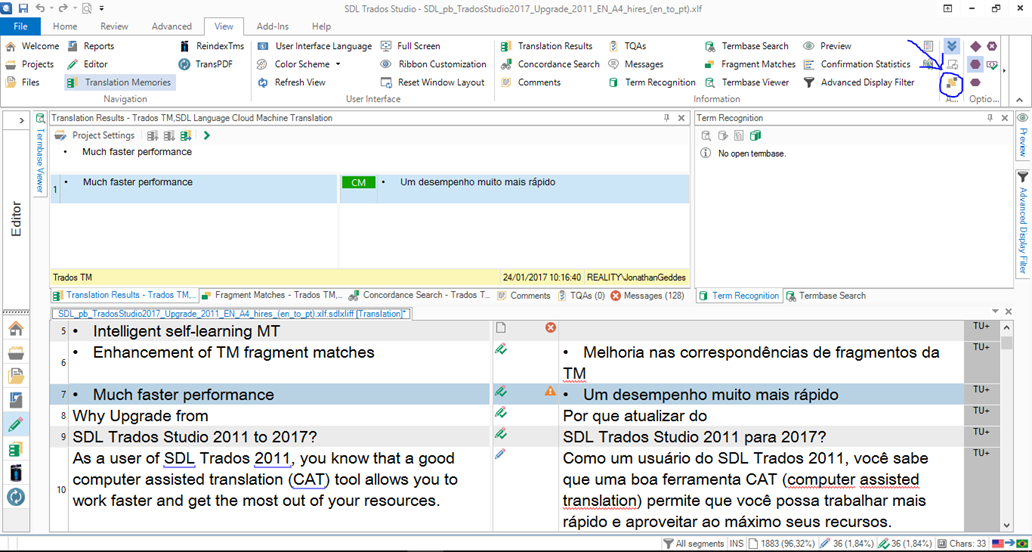Expand the ribbon overflow arrow beside Options

pyautogui.click(x=1004, y=71)
